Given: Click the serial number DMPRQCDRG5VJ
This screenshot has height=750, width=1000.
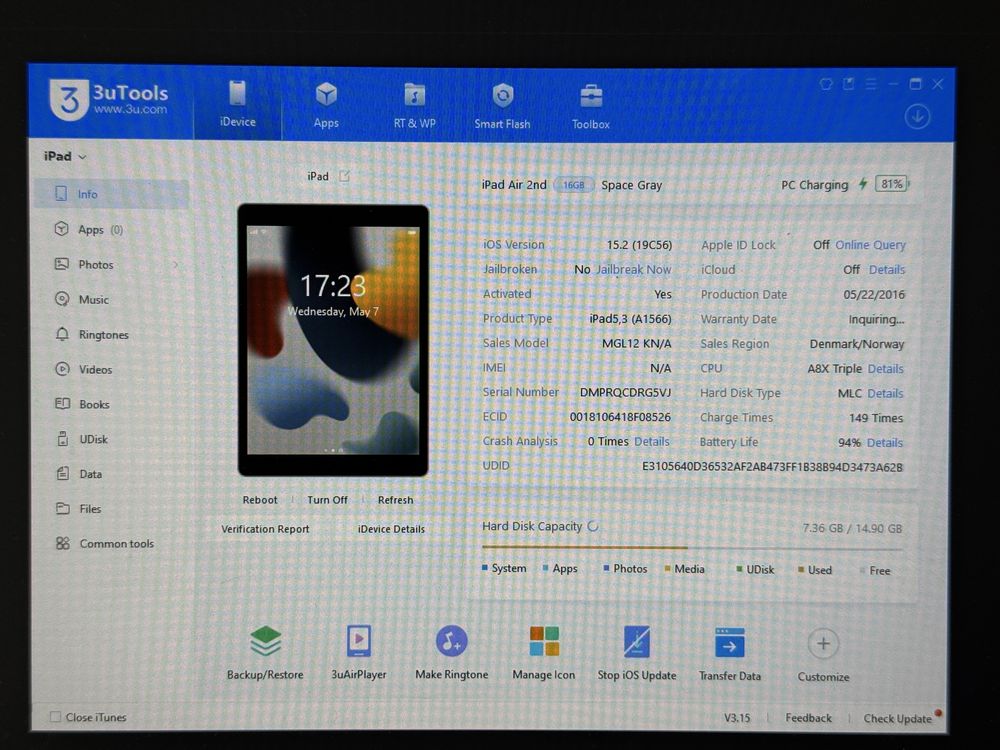Looking at the screenshot, I should point(625,392).
